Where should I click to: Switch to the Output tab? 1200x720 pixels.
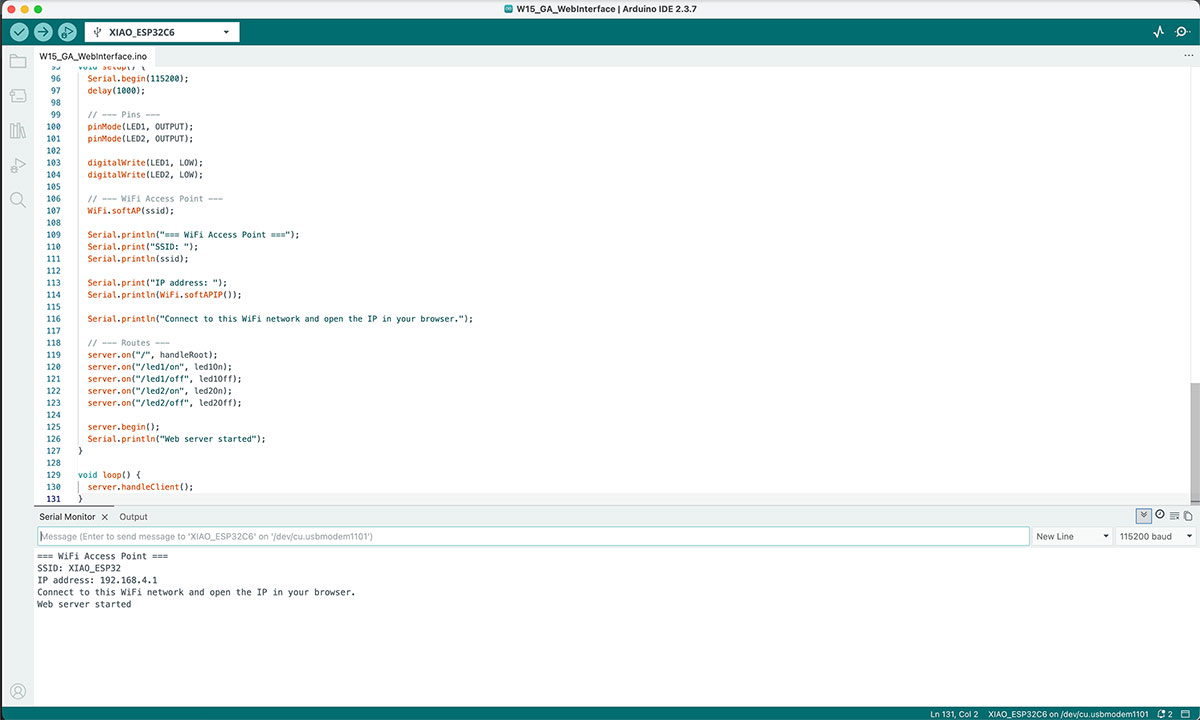(133, 517)
